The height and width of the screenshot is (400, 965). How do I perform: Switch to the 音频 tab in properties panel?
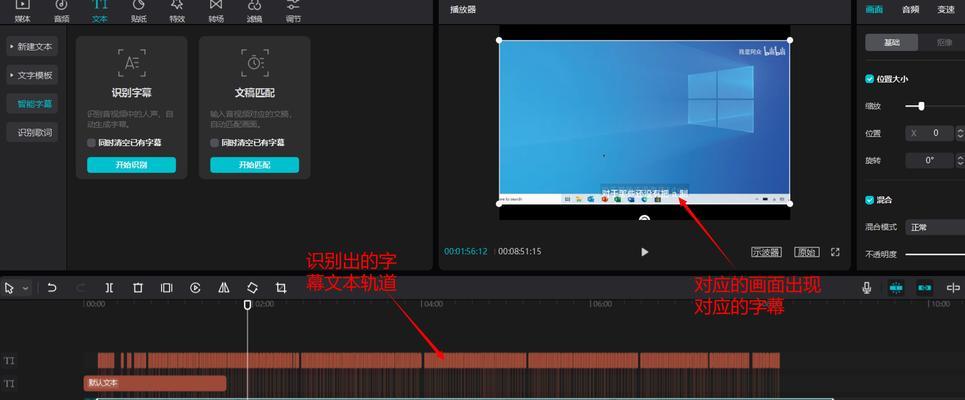pos(910,9)
